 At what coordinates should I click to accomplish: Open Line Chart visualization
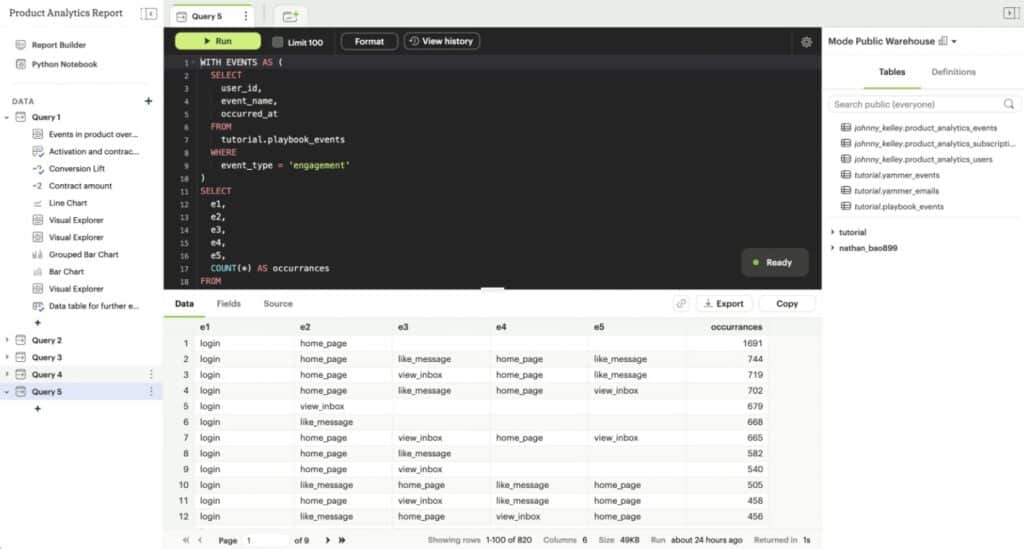click(x=67, y=203)
